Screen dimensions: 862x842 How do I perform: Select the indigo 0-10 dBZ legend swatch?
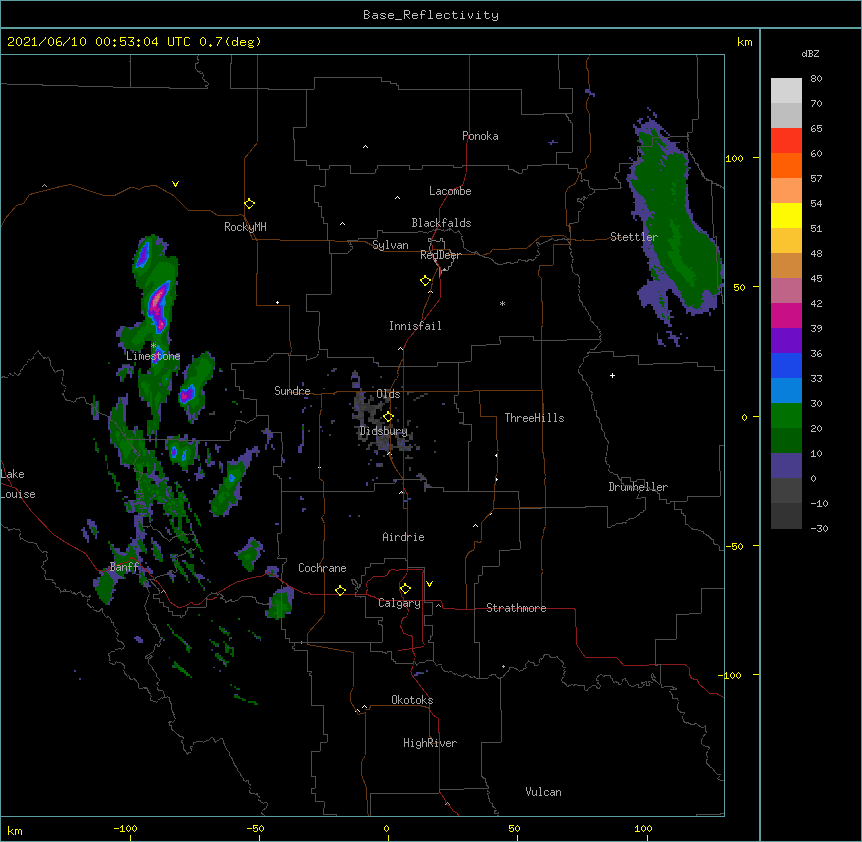[786, 466]
